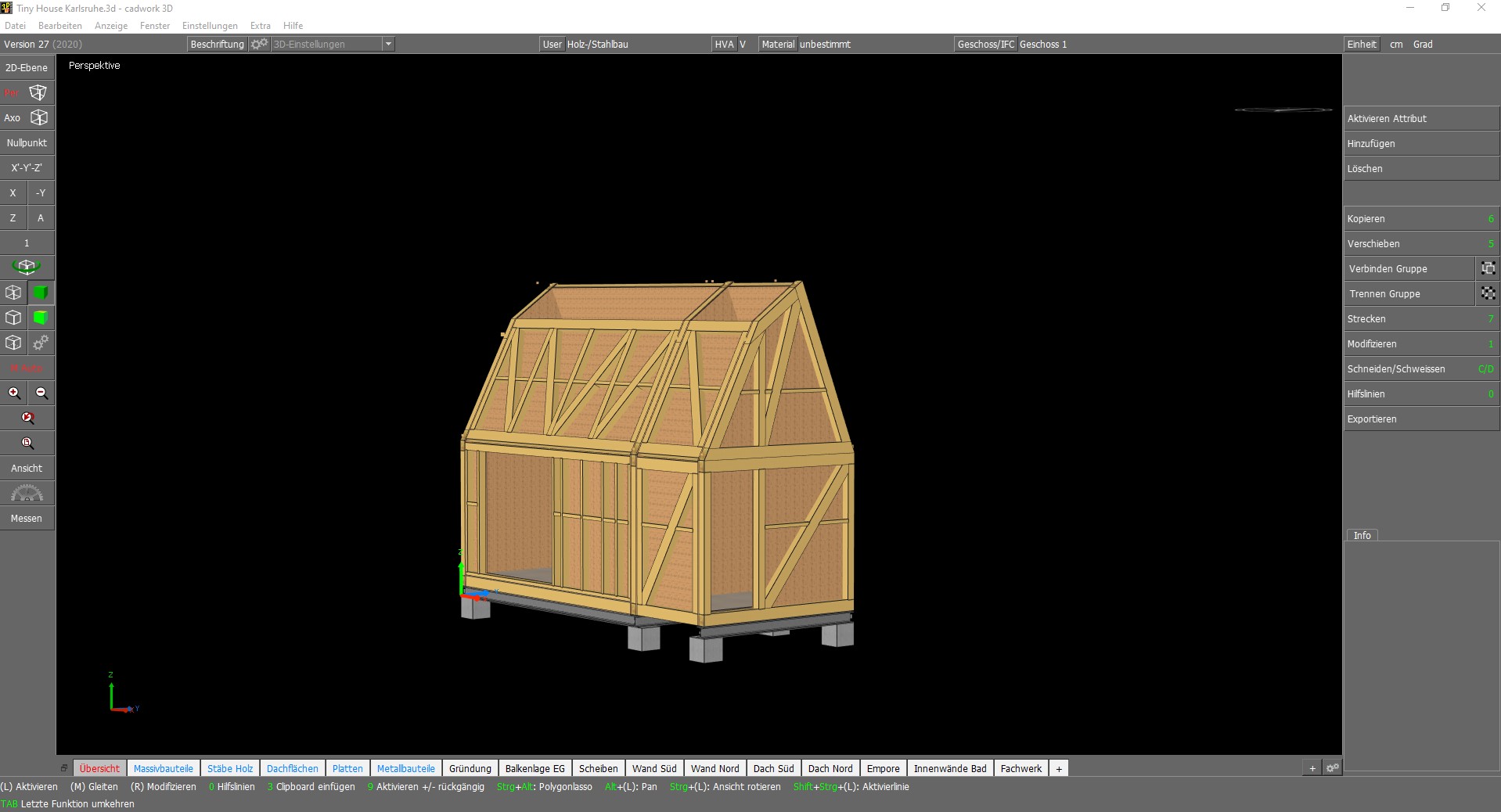Click the Hinzufügen command
1501x812 pixels.
click(x=1421, y=143)
